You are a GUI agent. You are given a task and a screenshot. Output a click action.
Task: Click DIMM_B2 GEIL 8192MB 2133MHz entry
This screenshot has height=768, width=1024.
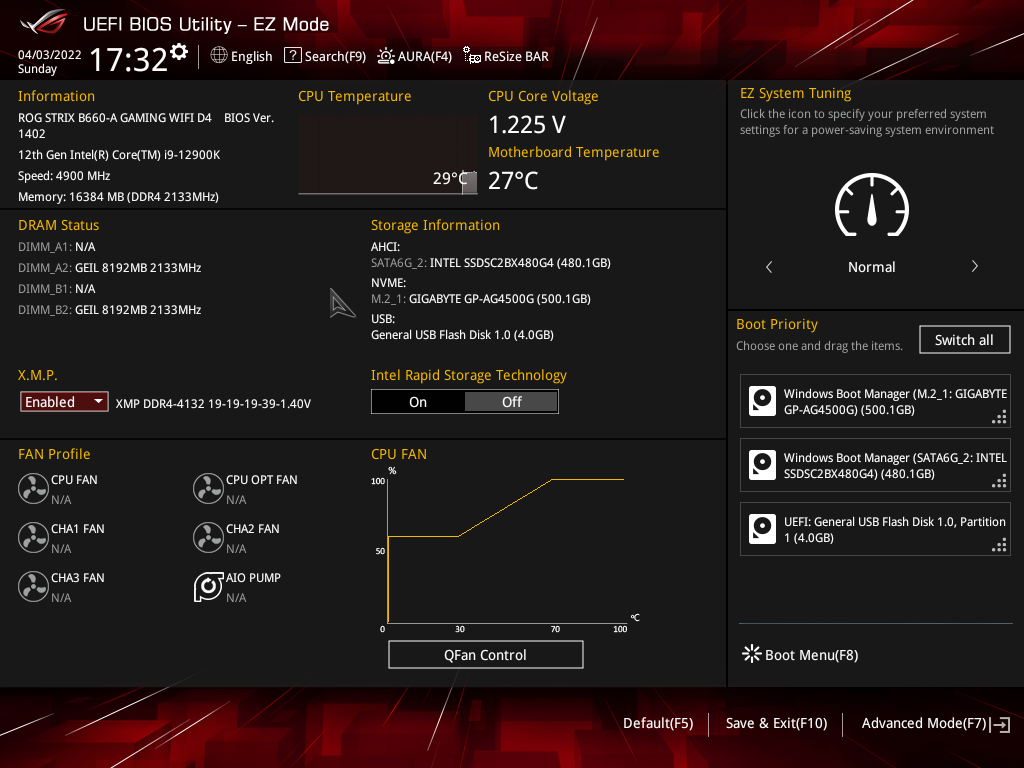(x=110, y=310)
